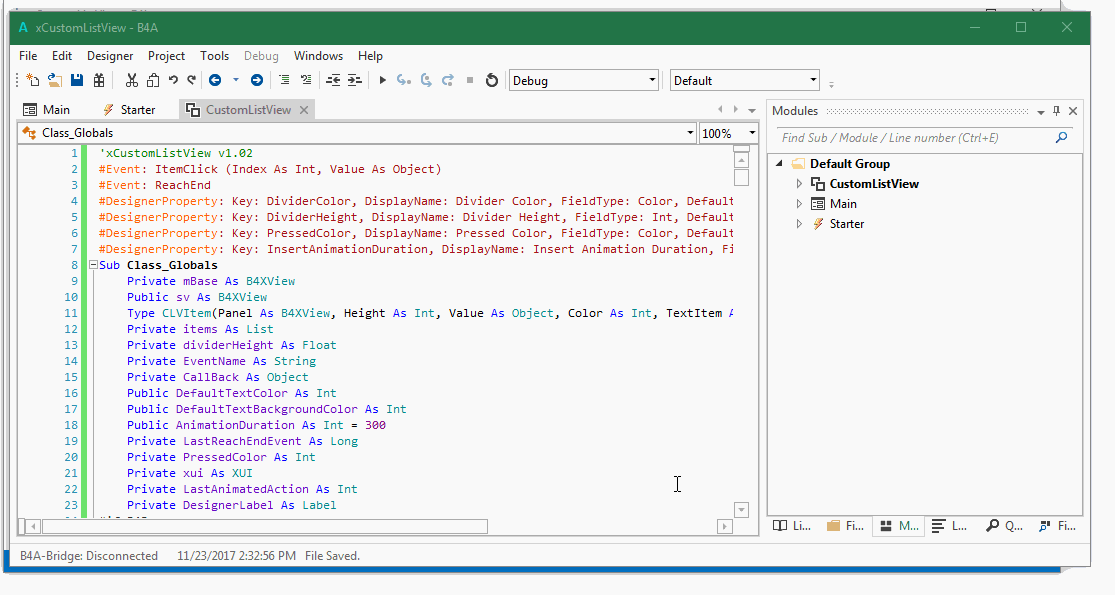
Task: Click the search magnifier in Modules panel
Action: coord(1061,138)
